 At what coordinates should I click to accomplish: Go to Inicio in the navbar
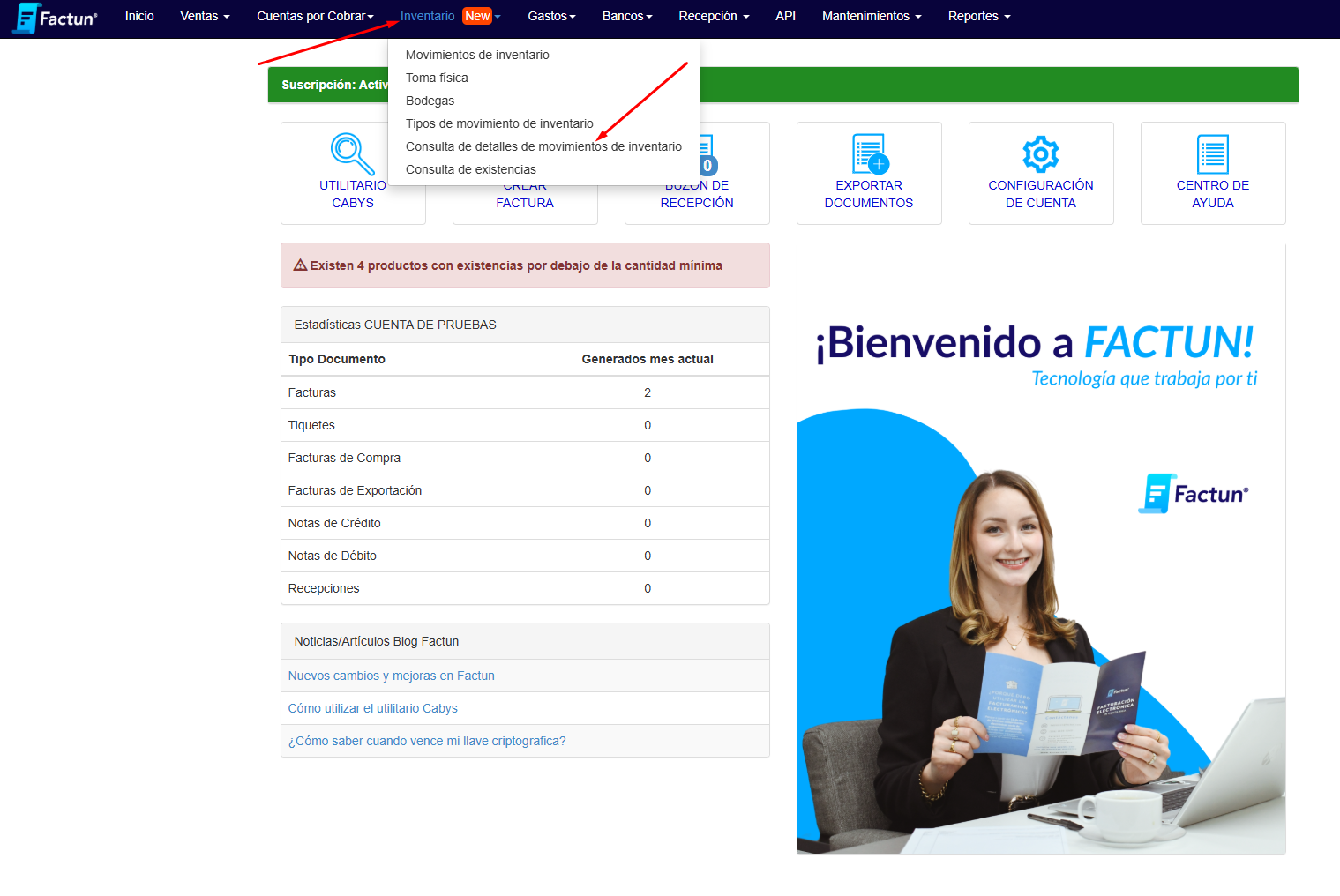[x=139, y=16]
